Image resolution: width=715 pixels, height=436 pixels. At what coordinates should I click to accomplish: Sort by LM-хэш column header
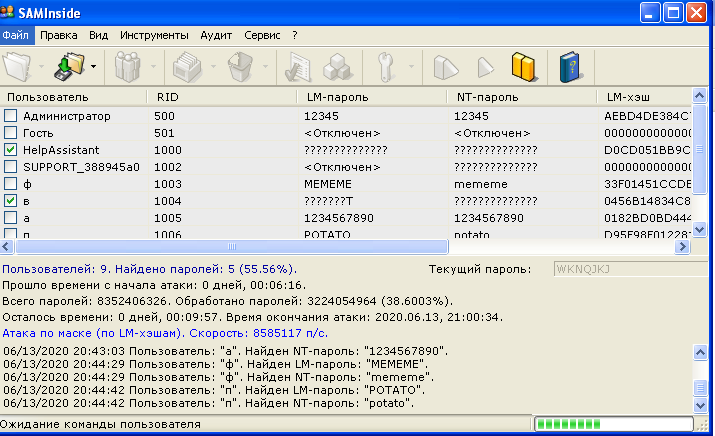click(645, 97)
